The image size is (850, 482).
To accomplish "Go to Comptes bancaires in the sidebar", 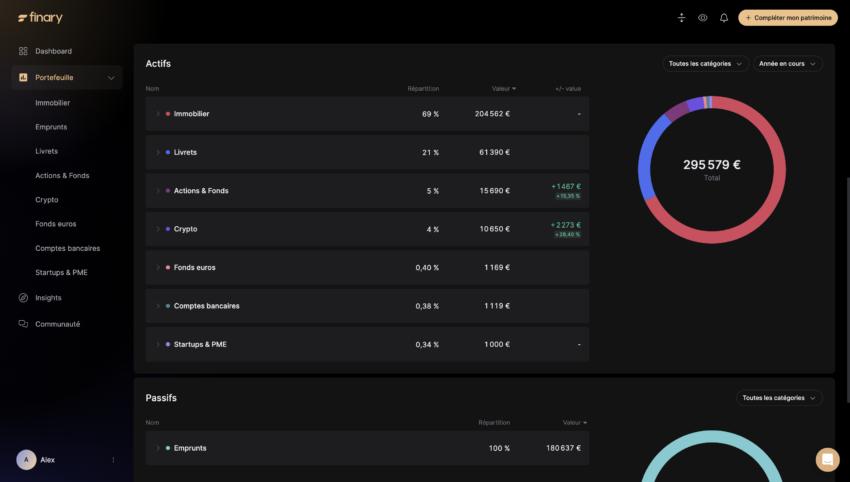I will (67, 248).
